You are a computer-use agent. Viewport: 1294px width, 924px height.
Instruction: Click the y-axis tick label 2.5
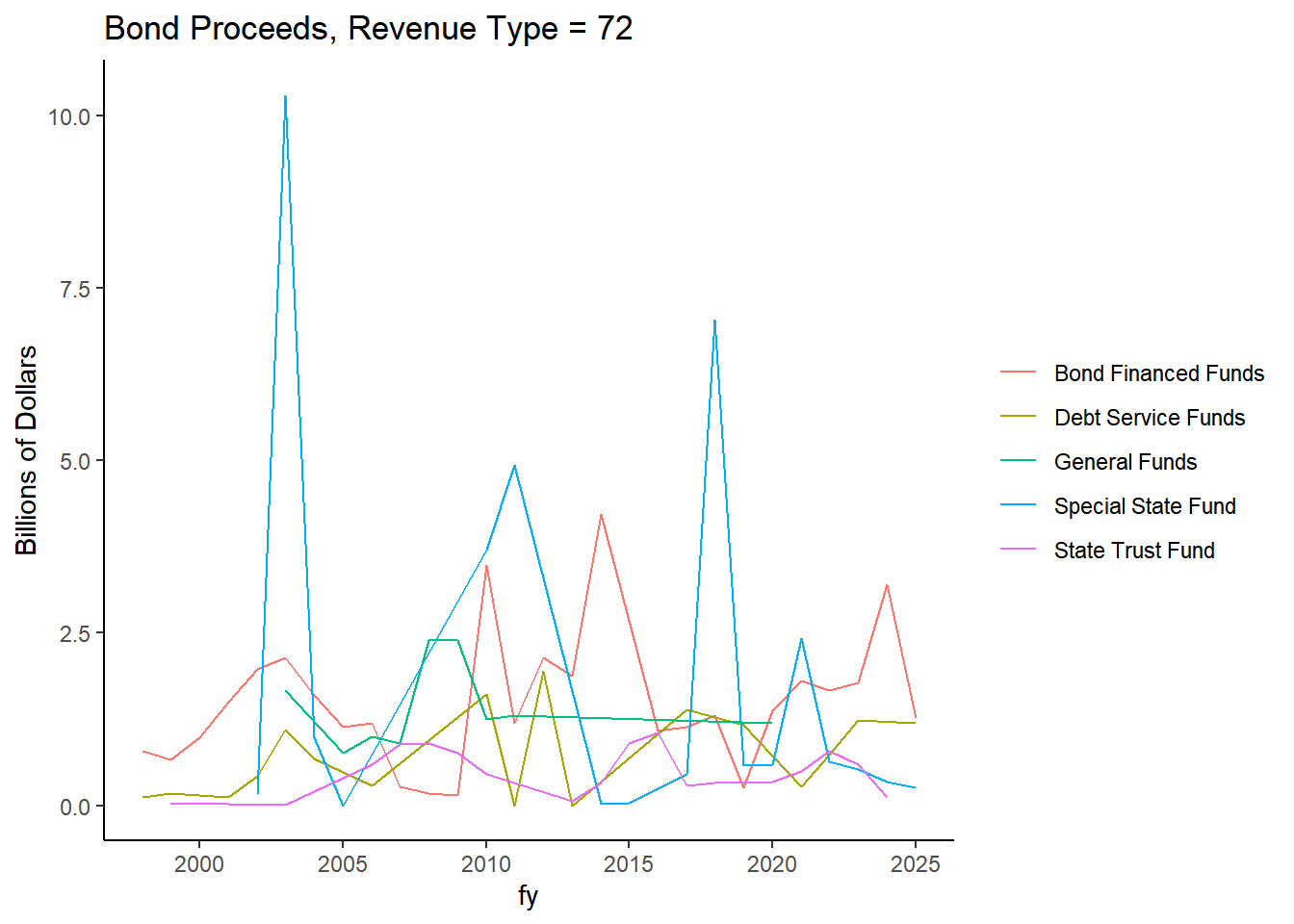75,634
